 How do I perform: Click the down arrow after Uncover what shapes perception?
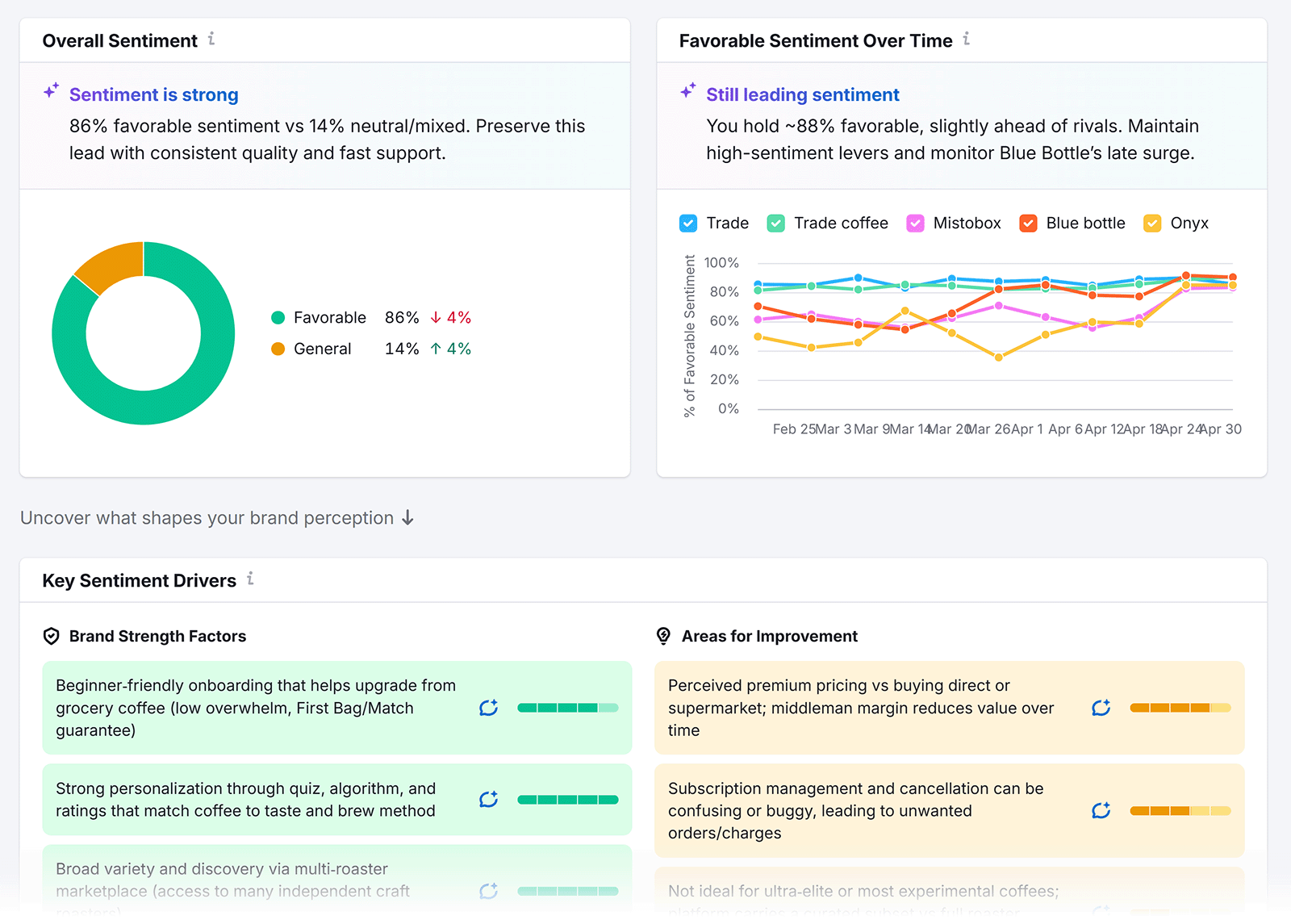pyautogui.click(x=407, y=518)
